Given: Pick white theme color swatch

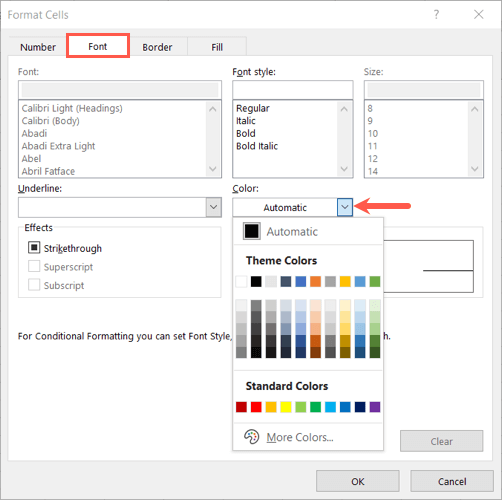Looking at the screenshot, I should [x=241, y=281].
